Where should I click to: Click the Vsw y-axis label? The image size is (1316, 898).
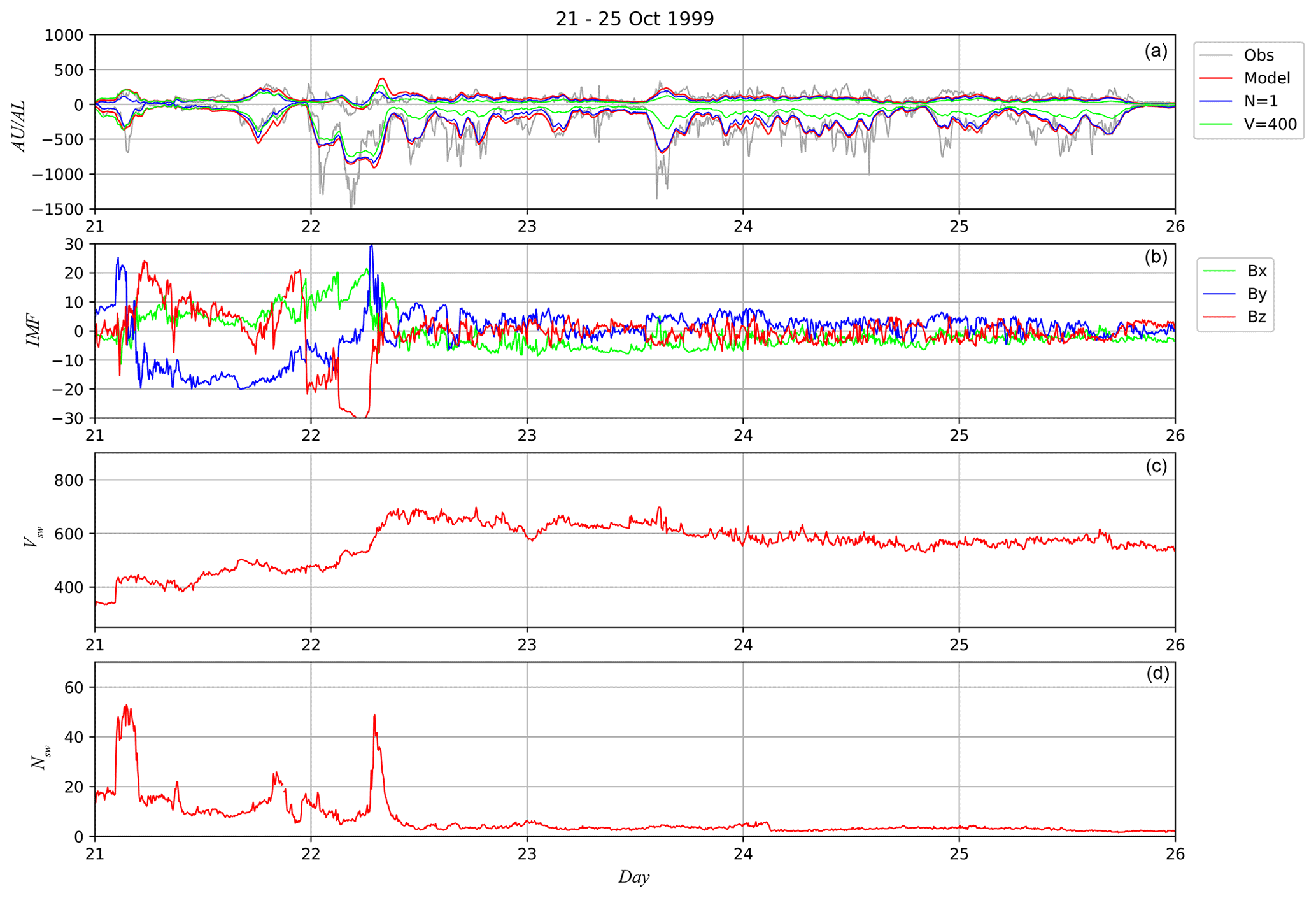(x=32, y=538)
